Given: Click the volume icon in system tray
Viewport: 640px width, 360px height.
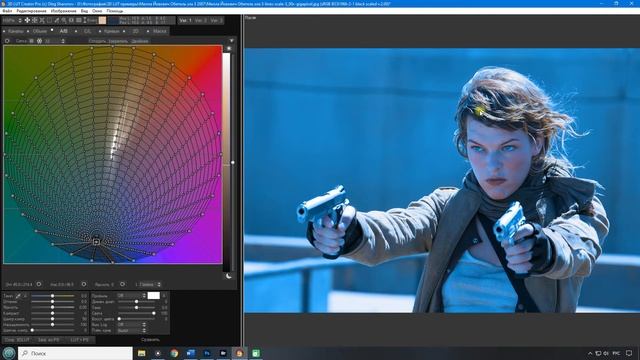Looking at the screenshot, I should click(606, 353).
